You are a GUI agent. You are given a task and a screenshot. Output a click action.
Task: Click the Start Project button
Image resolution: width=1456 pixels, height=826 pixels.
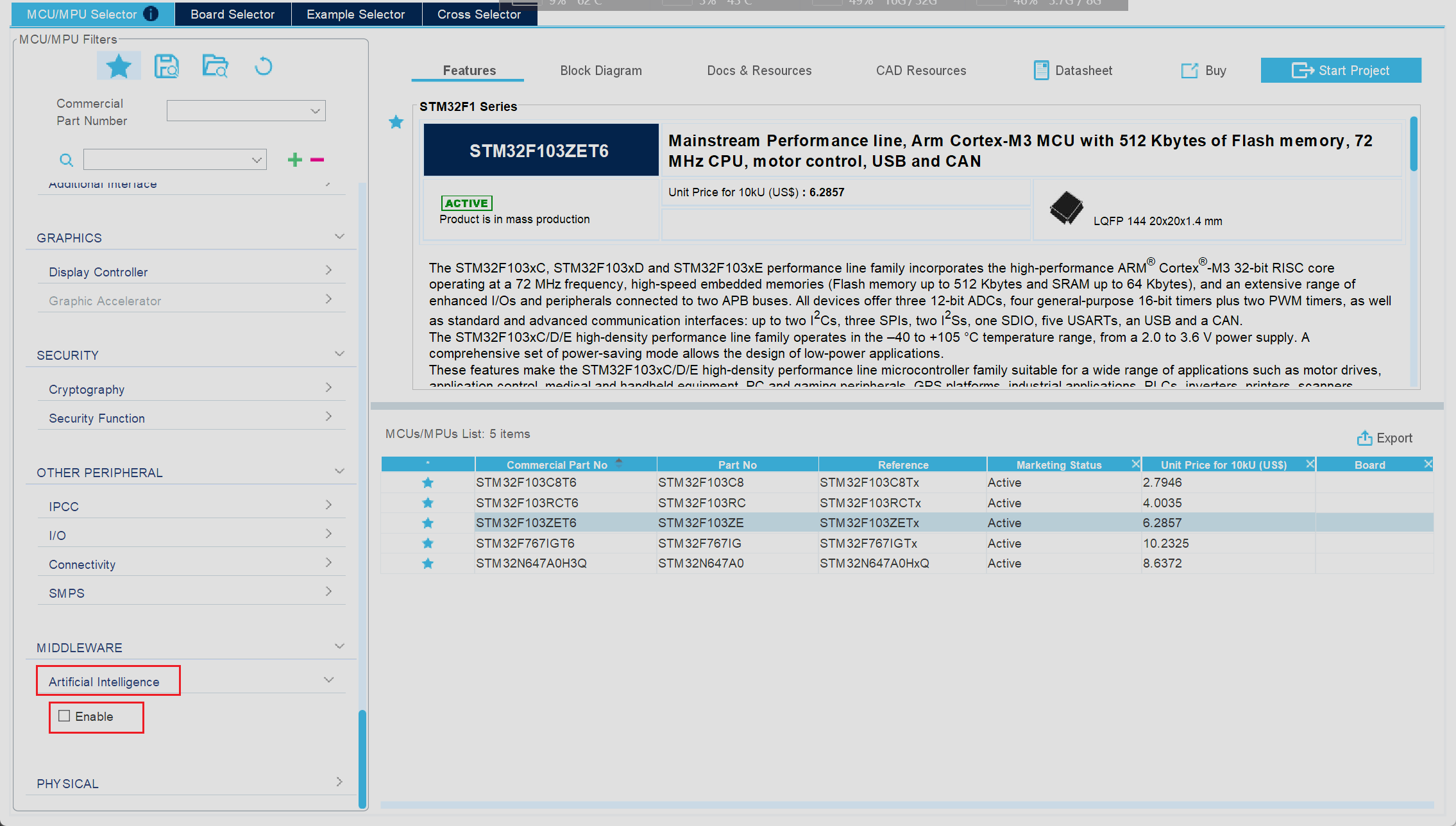coord(1341,71)
